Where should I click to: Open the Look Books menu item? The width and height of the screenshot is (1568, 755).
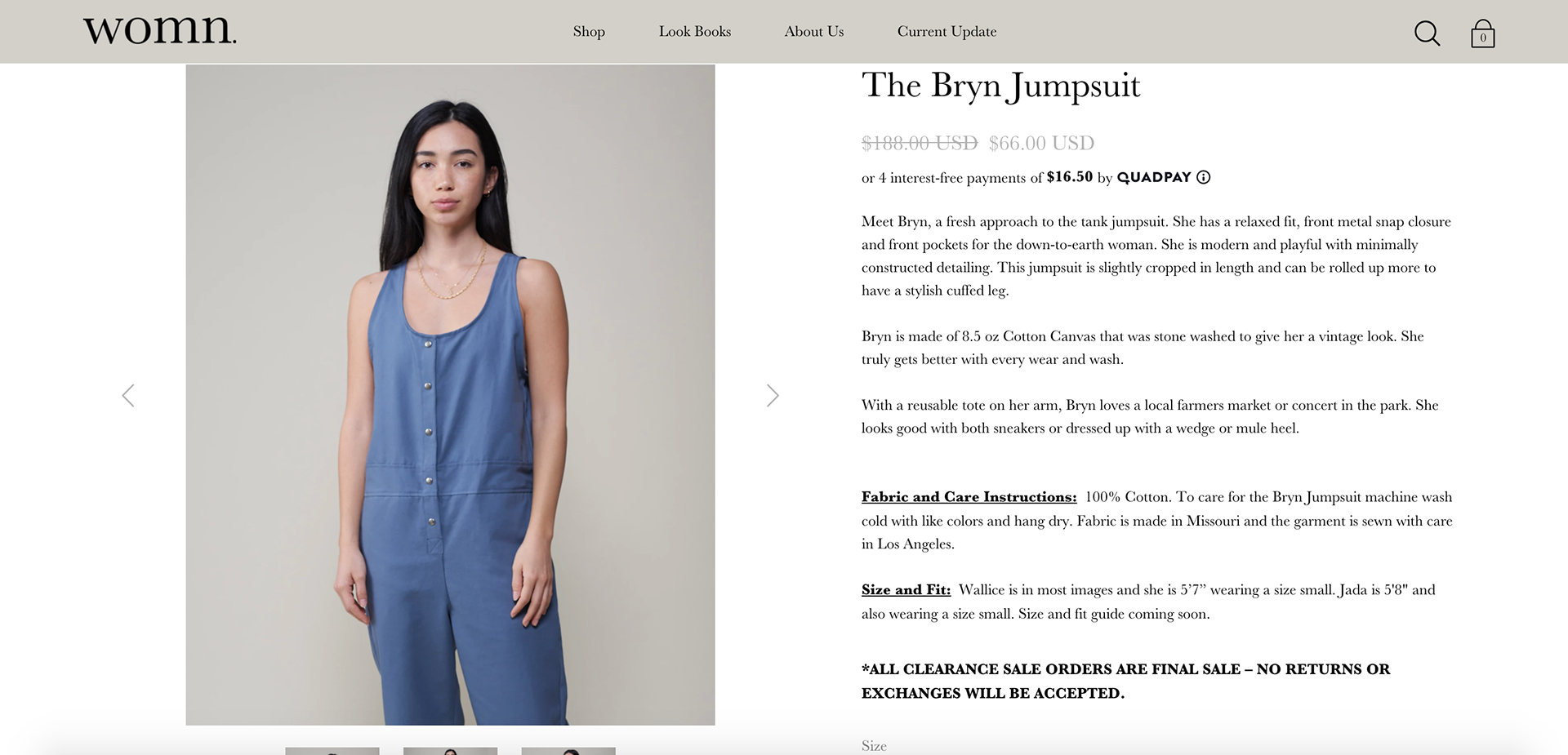695,32
